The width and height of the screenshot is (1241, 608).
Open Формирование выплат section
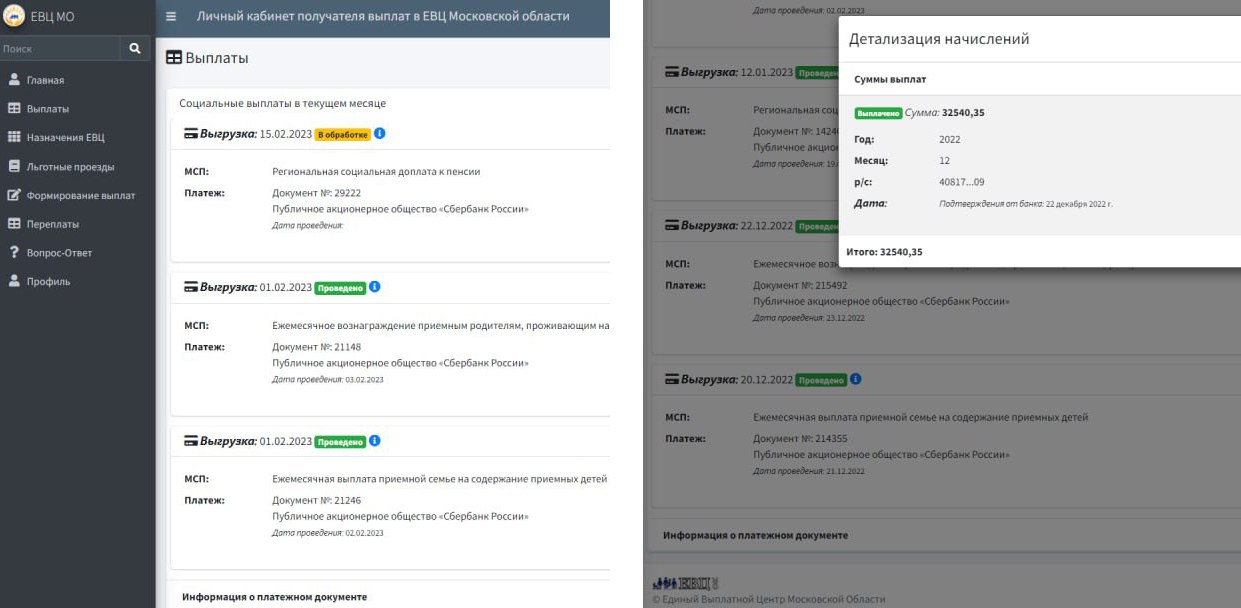(x=80, y=195)
